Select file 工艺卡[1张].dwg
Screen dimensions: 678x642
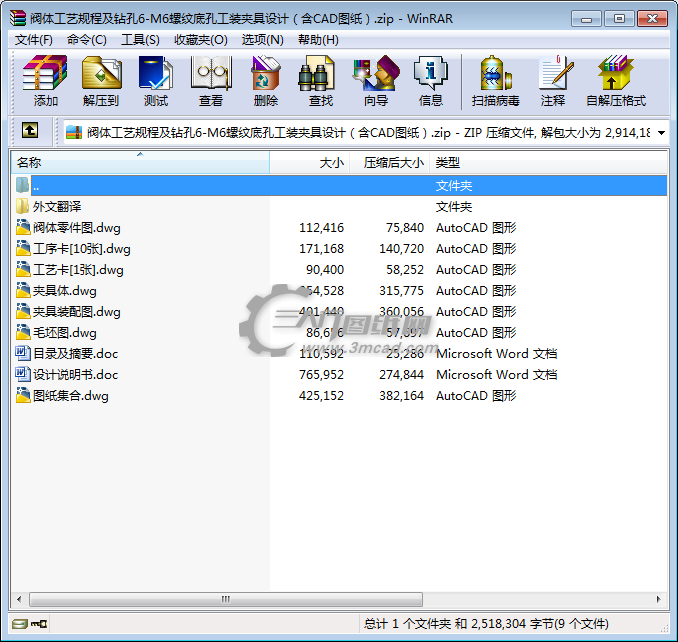[x=78, y=270]
